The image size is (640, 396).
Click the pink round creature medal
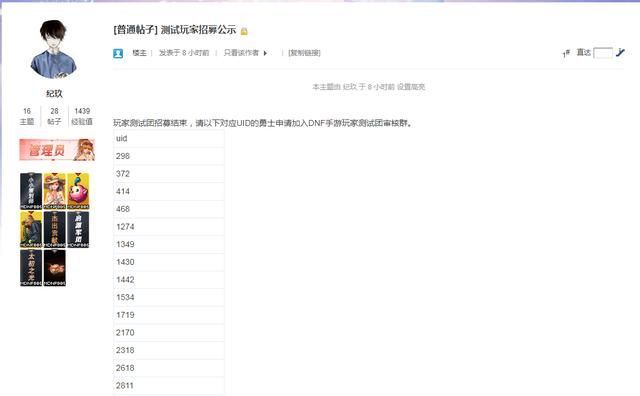[78, 191]
